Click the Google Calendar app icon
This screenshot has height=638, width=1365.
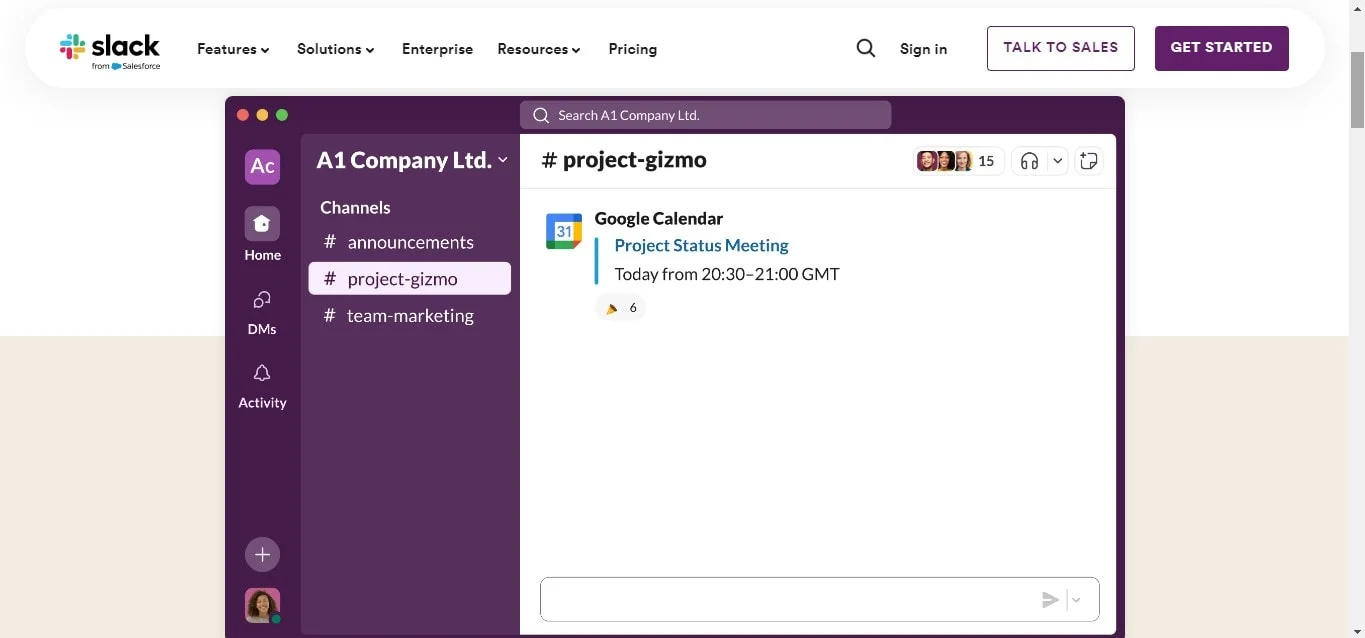click(564, 231)
